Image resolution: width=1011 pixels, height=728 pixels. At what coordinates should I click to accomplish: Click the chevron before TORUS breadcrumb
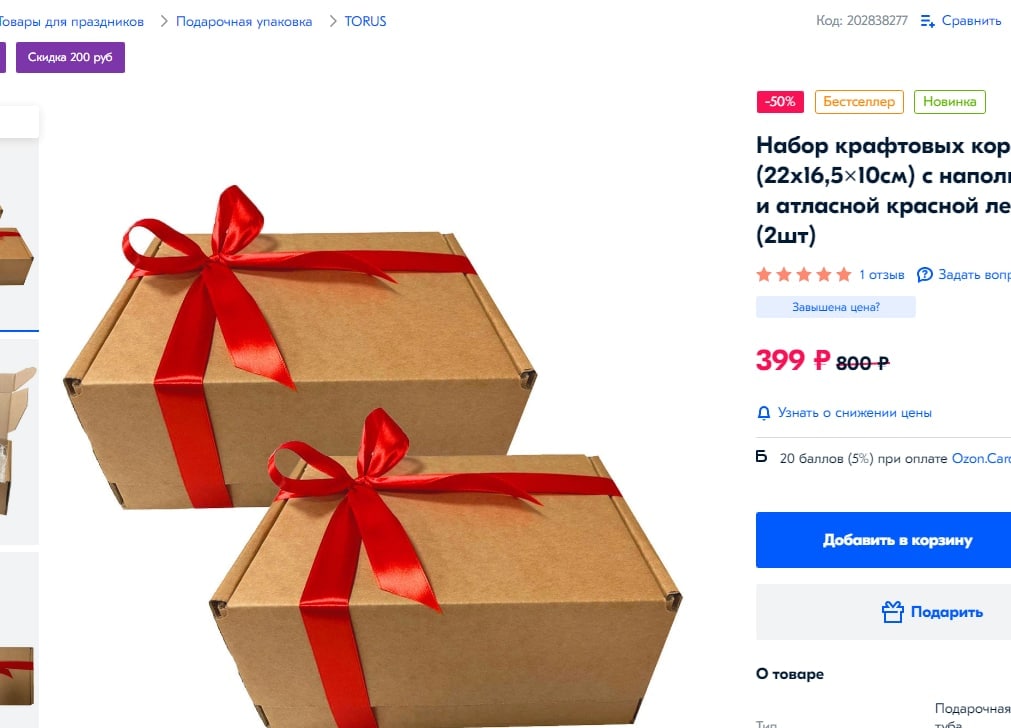pos(333,21)
